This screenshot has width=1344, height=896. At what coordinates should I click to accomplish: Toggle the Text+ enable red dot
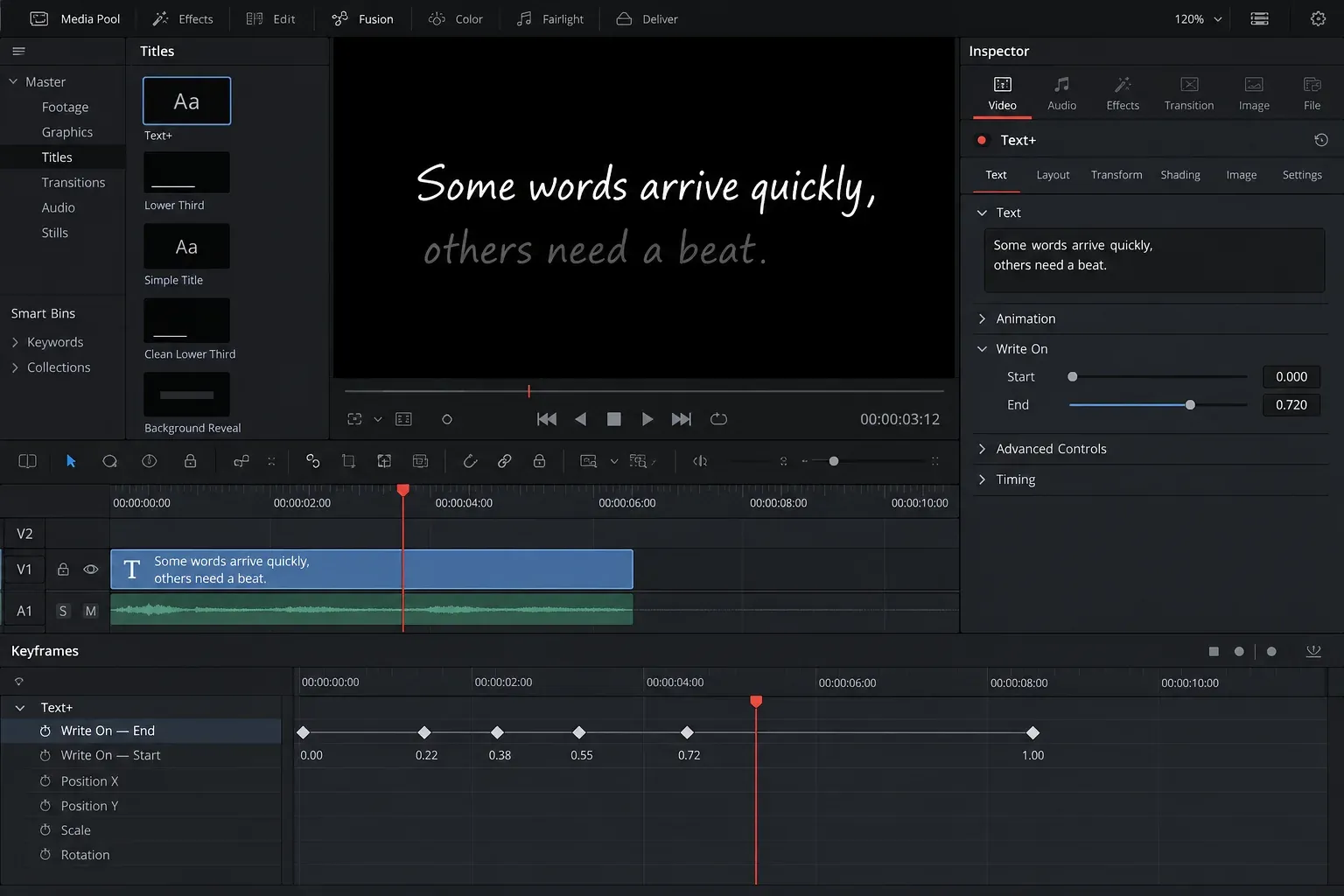982,140
